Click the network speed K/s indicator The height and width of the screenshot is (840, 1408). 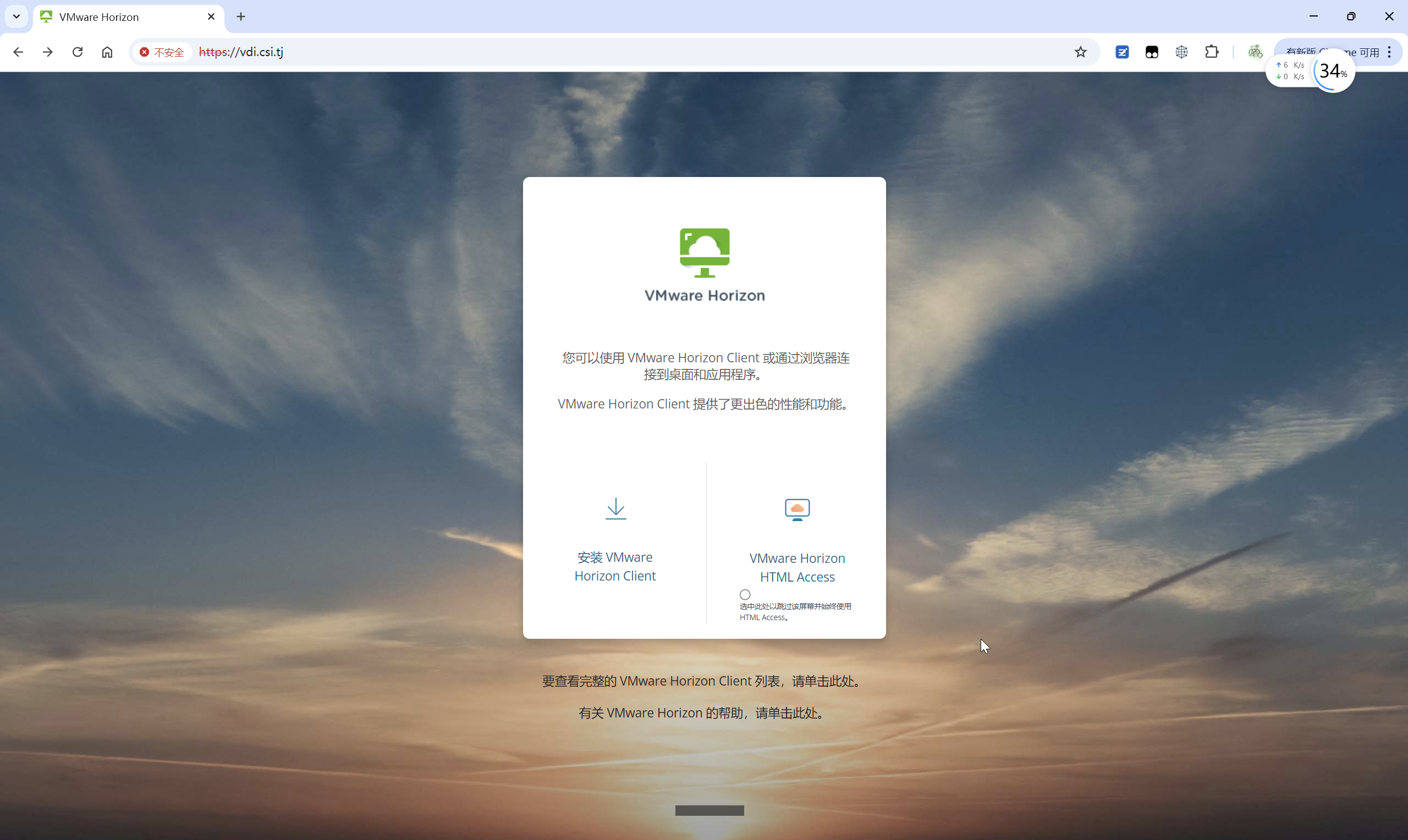(1290, 71)
